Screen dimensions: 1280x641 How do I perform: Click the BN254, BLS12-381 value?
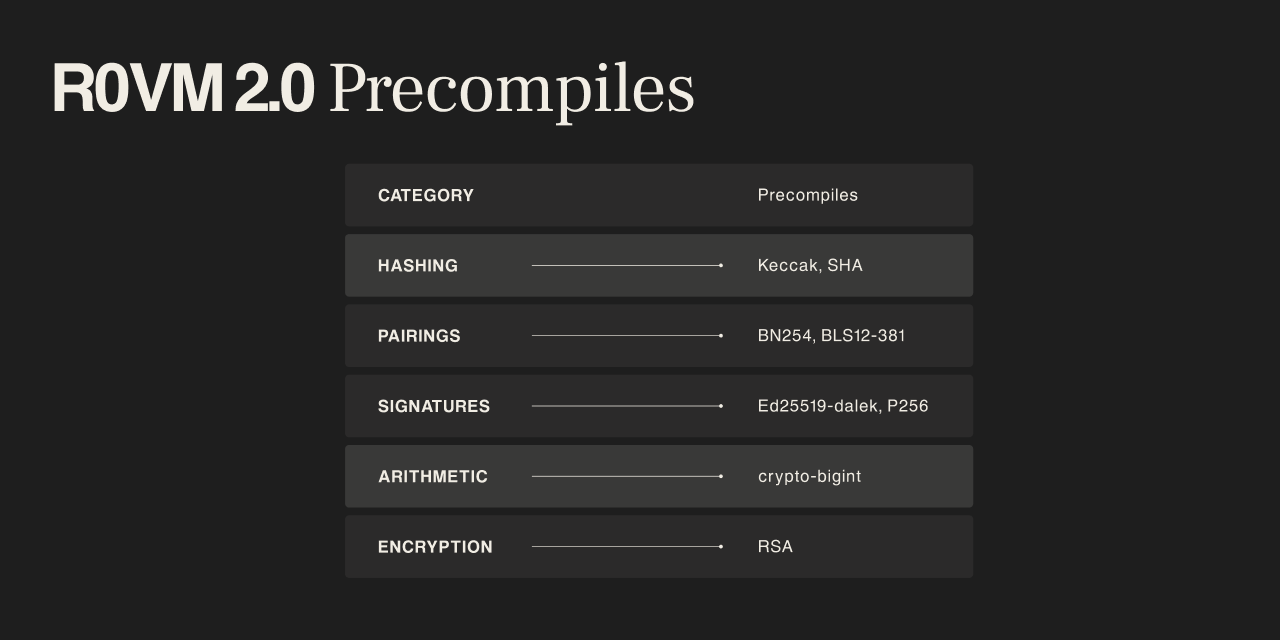pyautogui.click(x=831, y=336)
